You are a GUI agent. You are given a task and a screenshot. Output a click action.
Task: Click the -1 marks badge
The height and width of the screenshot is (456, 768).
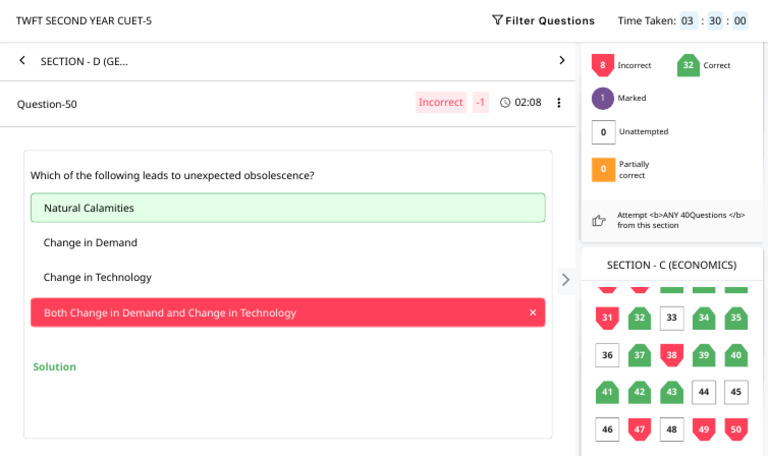click(480, 102)
